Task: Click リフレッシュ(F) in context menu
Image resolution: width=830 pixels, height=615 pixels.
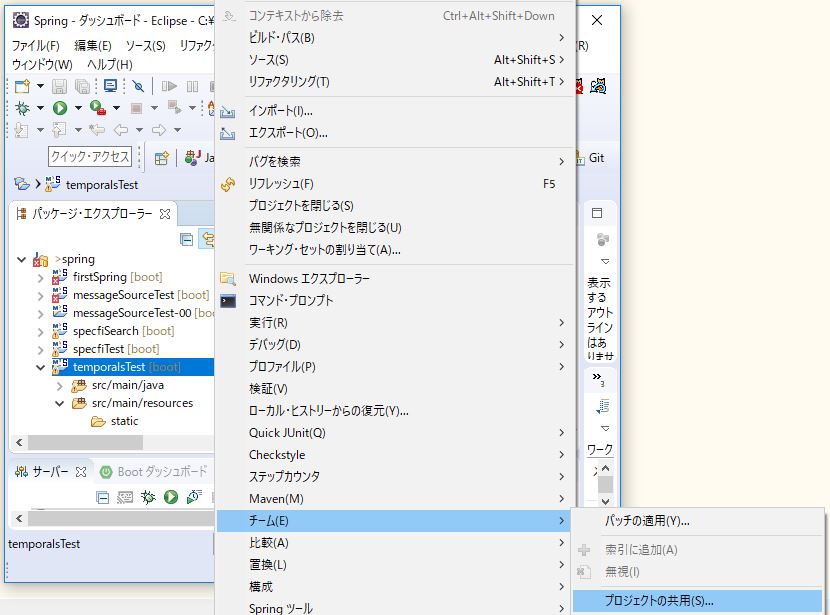Action: coord(394,184)
